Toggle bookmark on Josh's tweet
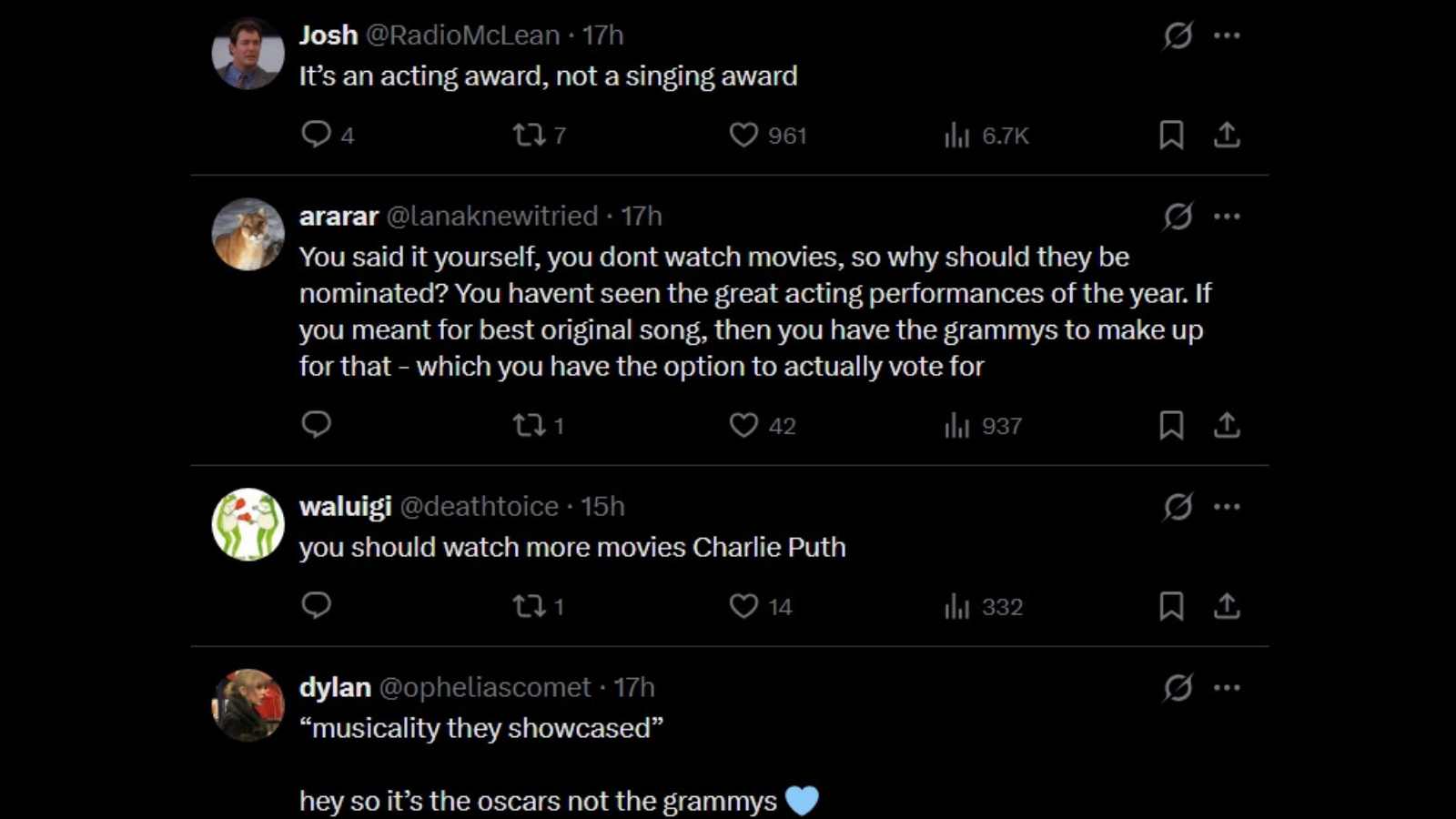 click(1171, 135)
